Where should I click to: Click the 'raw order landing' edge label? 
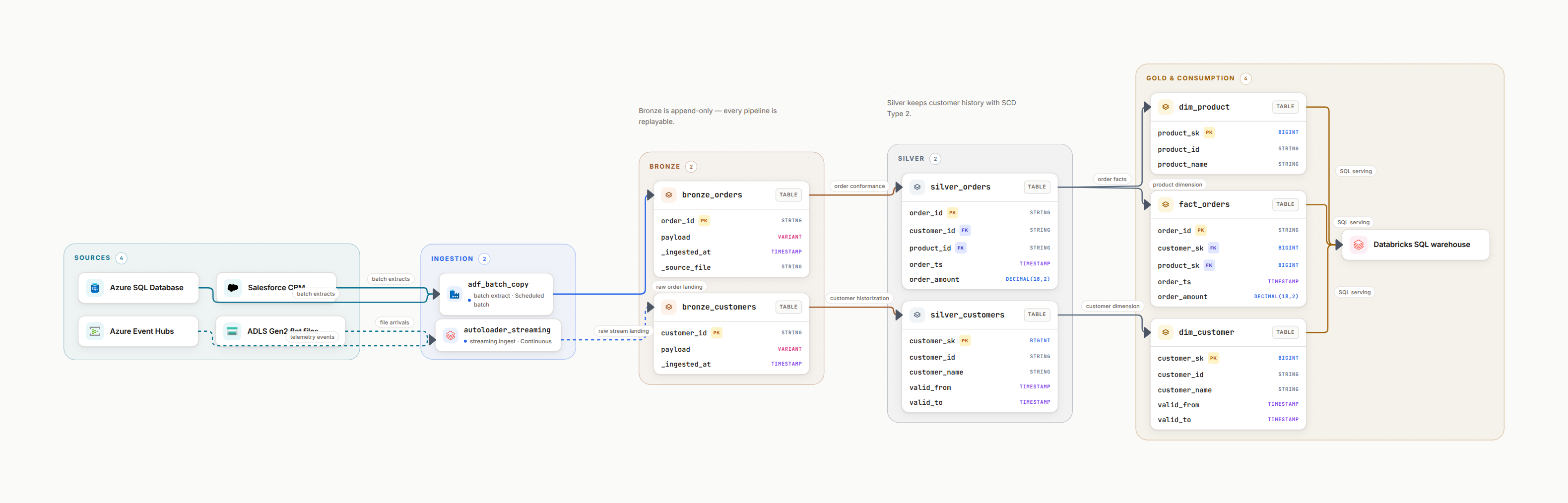[x=679, y=287]
